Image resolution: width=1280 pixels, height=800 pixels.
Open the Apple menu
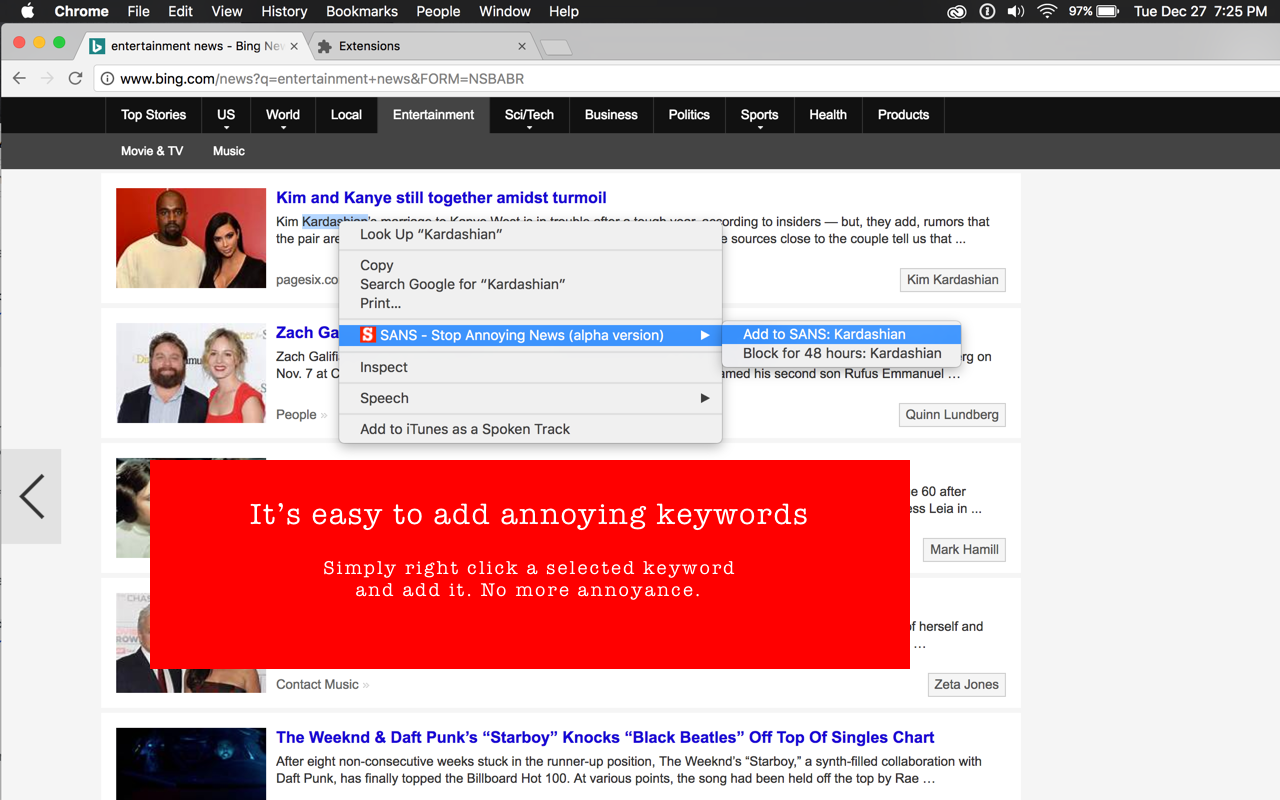[27, 11]
